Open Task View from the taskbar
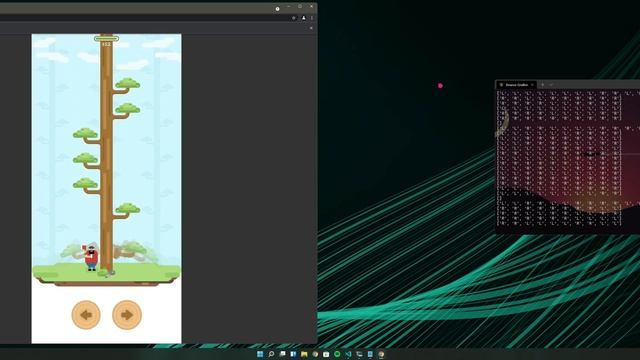Screen dimensions: 640x360 282,354
